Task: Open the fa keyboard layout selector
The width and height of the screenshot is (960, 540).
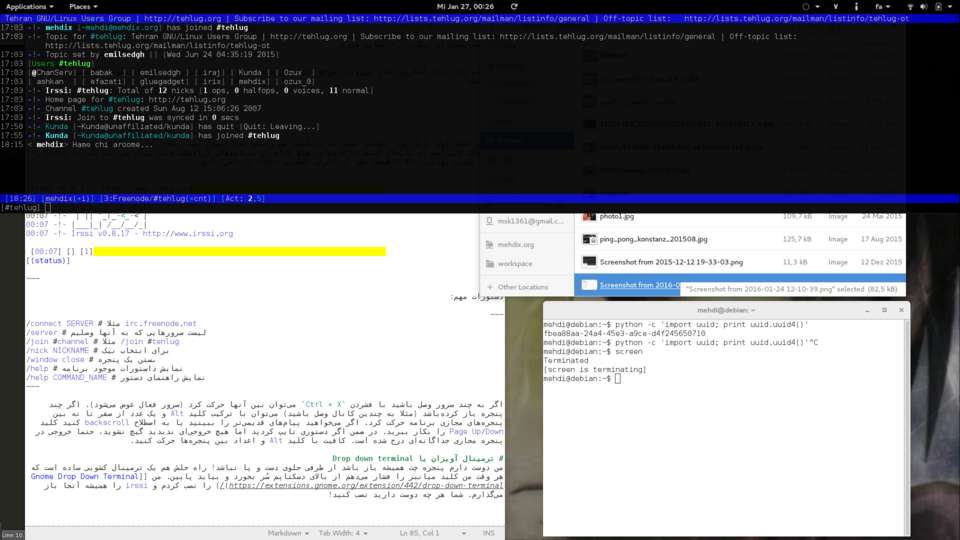Action: tap(880, 6)
